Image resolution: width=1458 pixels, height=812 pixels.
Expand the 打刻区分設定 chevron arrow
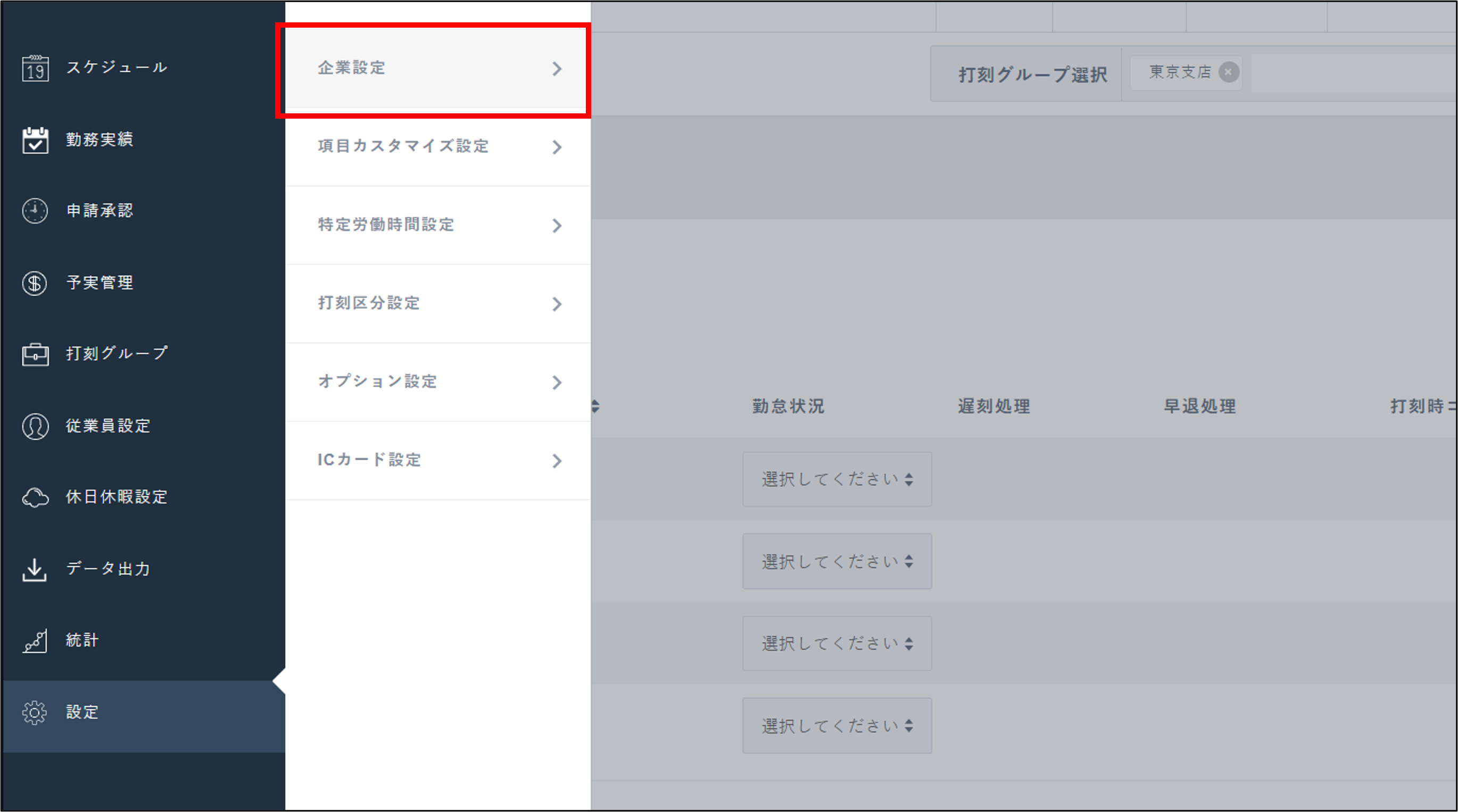[557, 304]
